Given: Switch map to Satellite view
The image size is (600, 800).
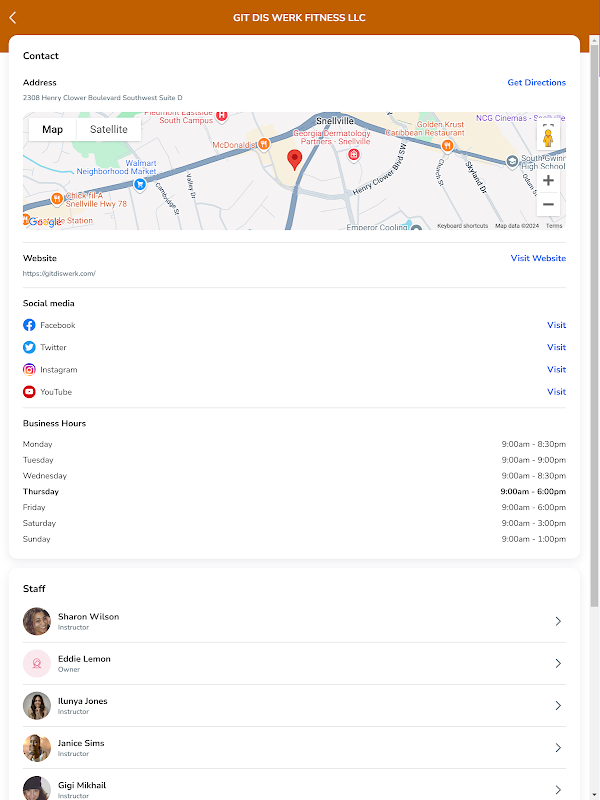Looking at the screenshot, I should coord(109,129).
